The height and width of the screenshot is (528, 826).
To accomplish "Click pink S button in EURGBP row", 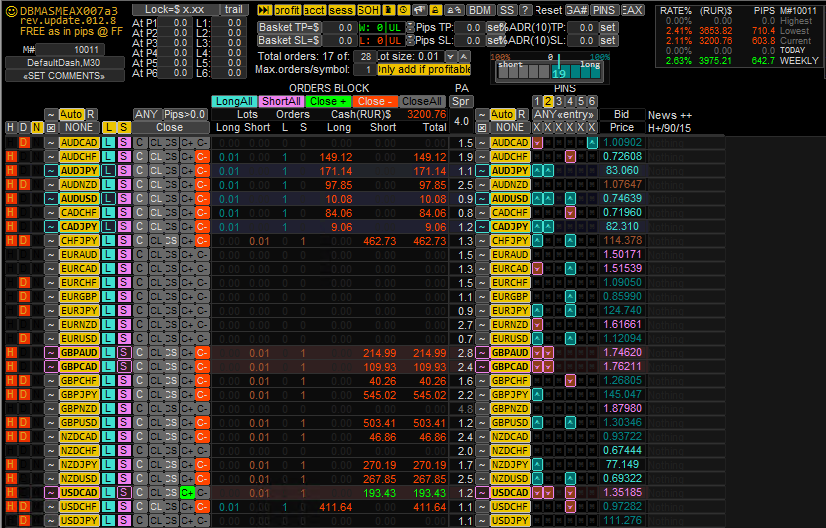I will pyautogui.click(x=123, y=297).
